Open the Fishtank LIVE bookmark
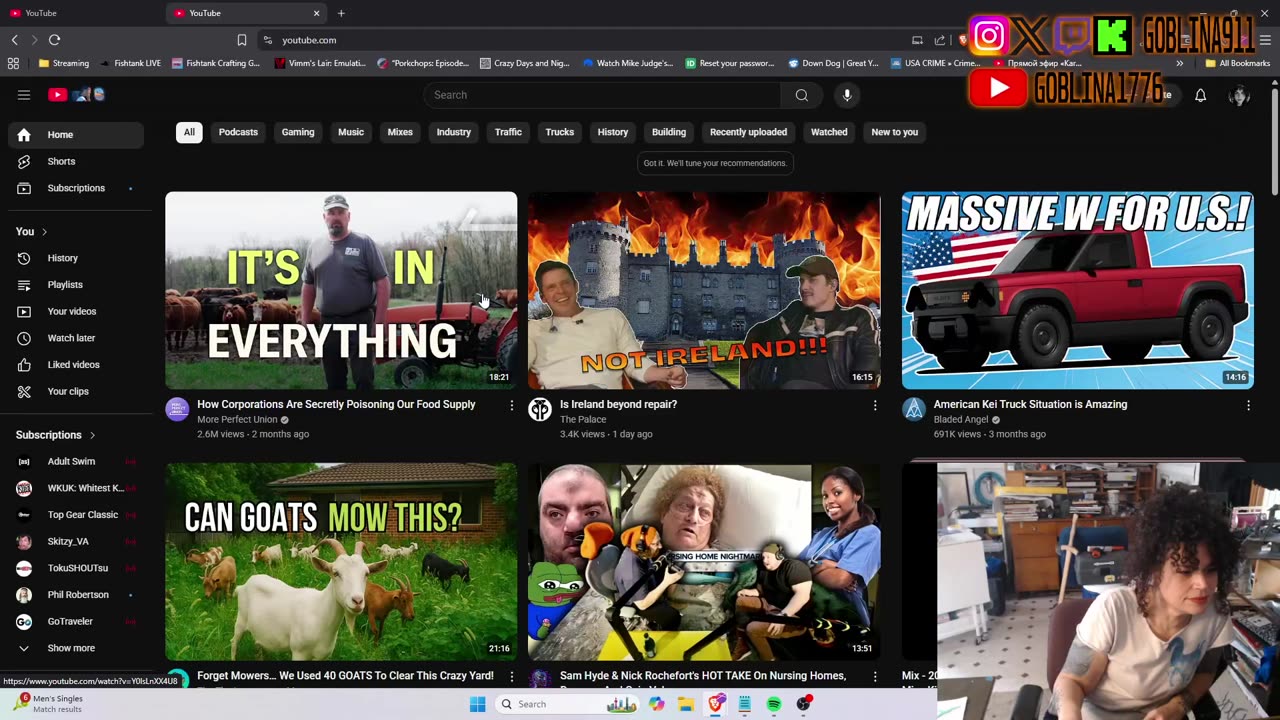1280x720 pixels. click(130, 63)
